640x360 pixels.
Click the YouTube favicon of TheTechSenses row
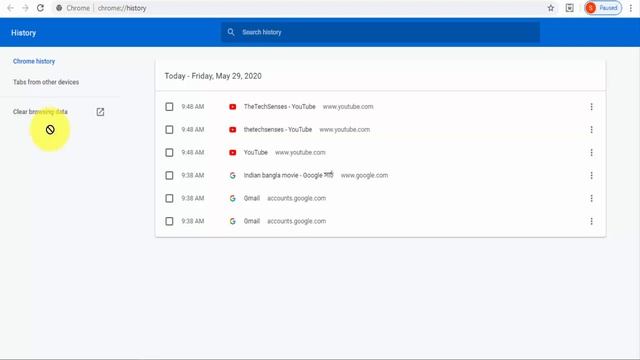click(232, 107)
